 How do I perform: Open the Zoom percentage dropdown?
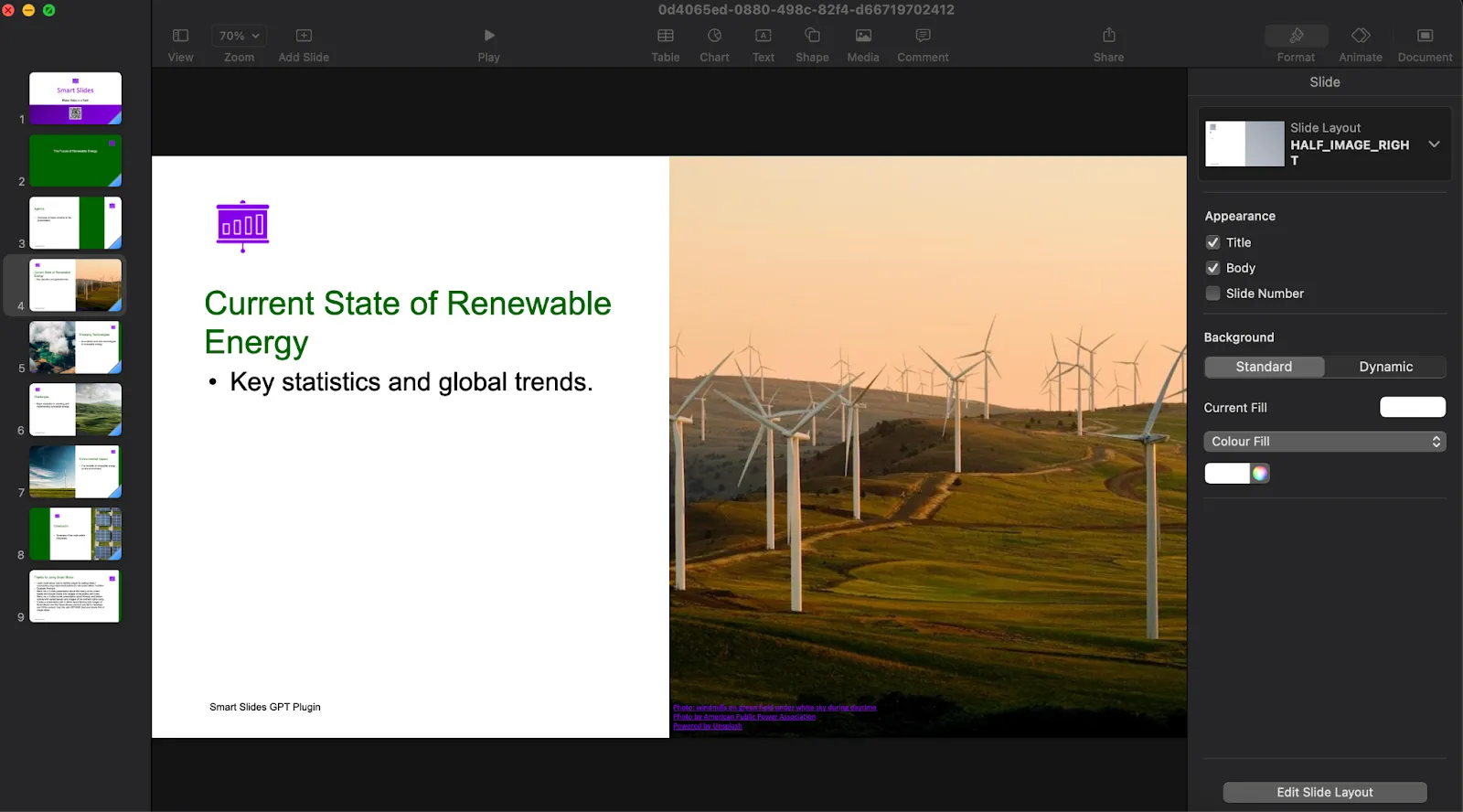(x=240, y=36)
